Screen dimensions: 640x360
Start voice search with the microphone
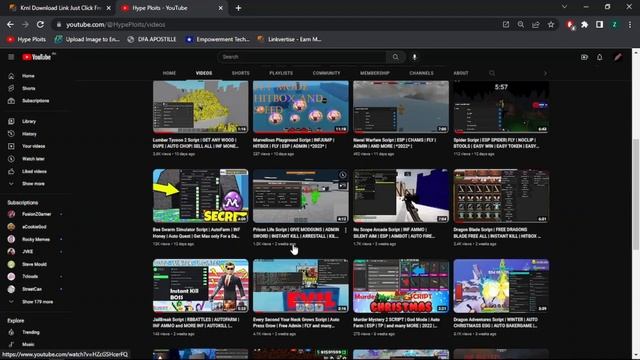tap(414, 57)
